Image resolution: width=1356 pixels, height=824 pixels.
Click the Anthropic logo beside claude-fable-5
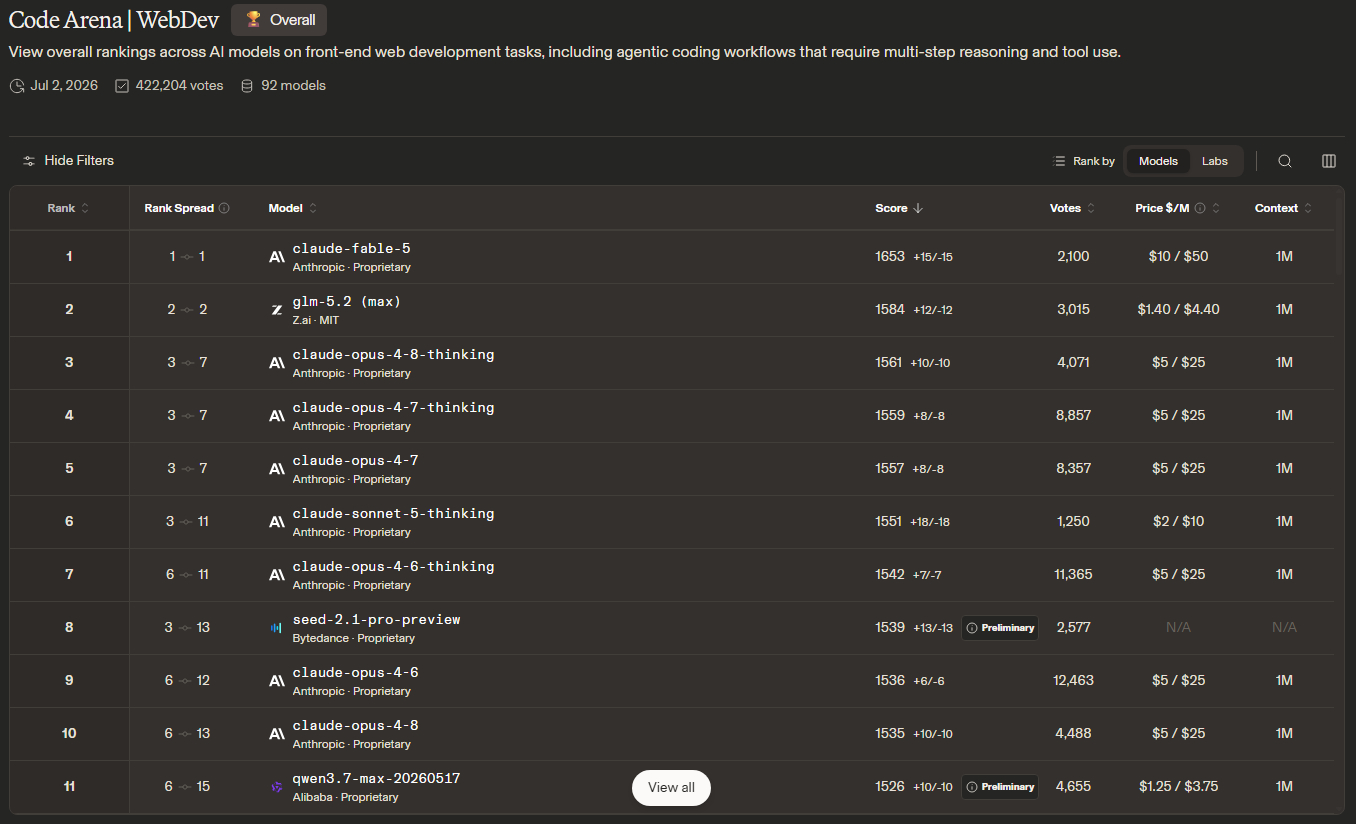(x=277, y=257)
